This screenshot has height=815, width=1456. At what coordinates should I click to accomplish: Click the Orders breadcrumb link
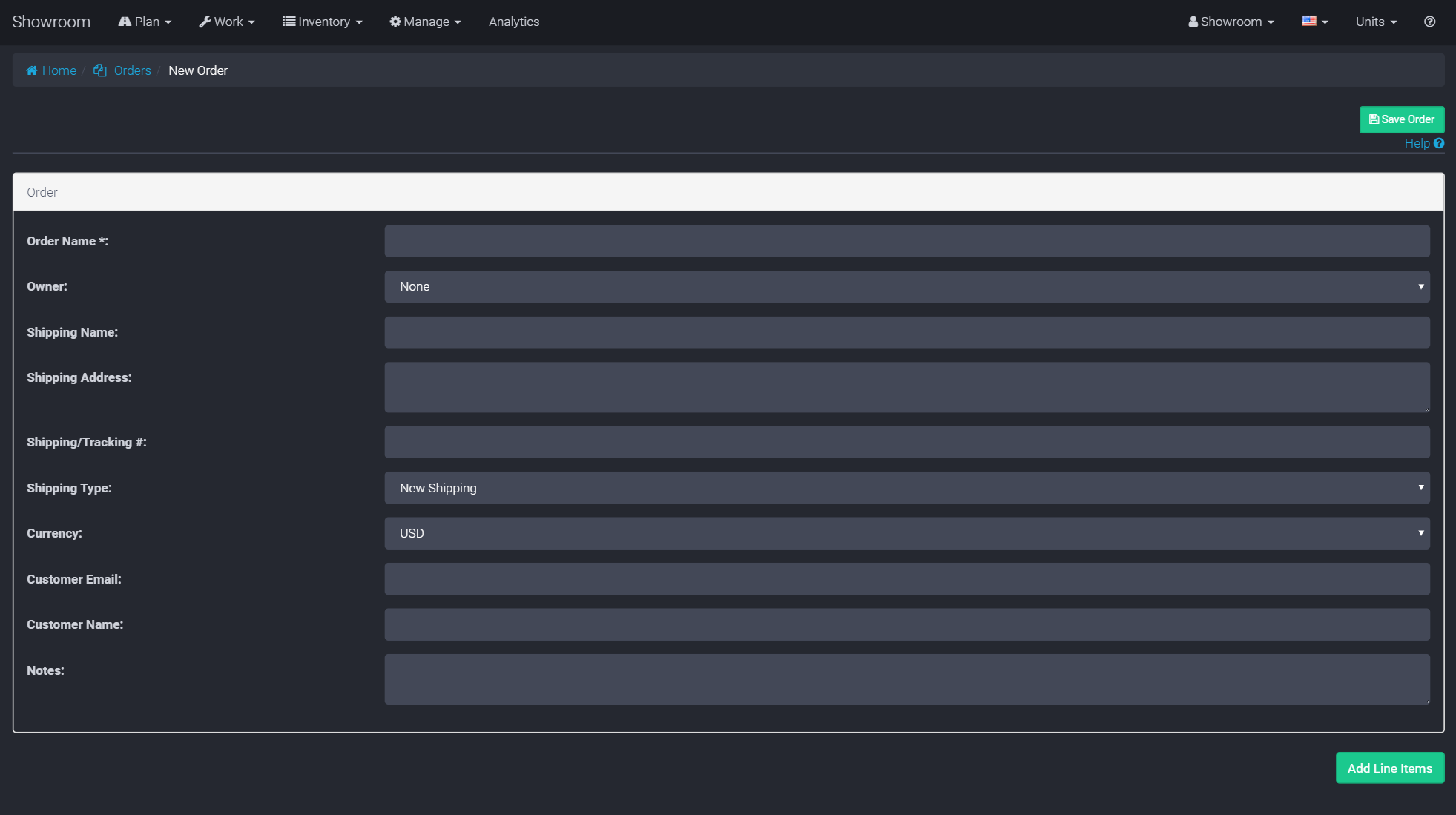132,70
